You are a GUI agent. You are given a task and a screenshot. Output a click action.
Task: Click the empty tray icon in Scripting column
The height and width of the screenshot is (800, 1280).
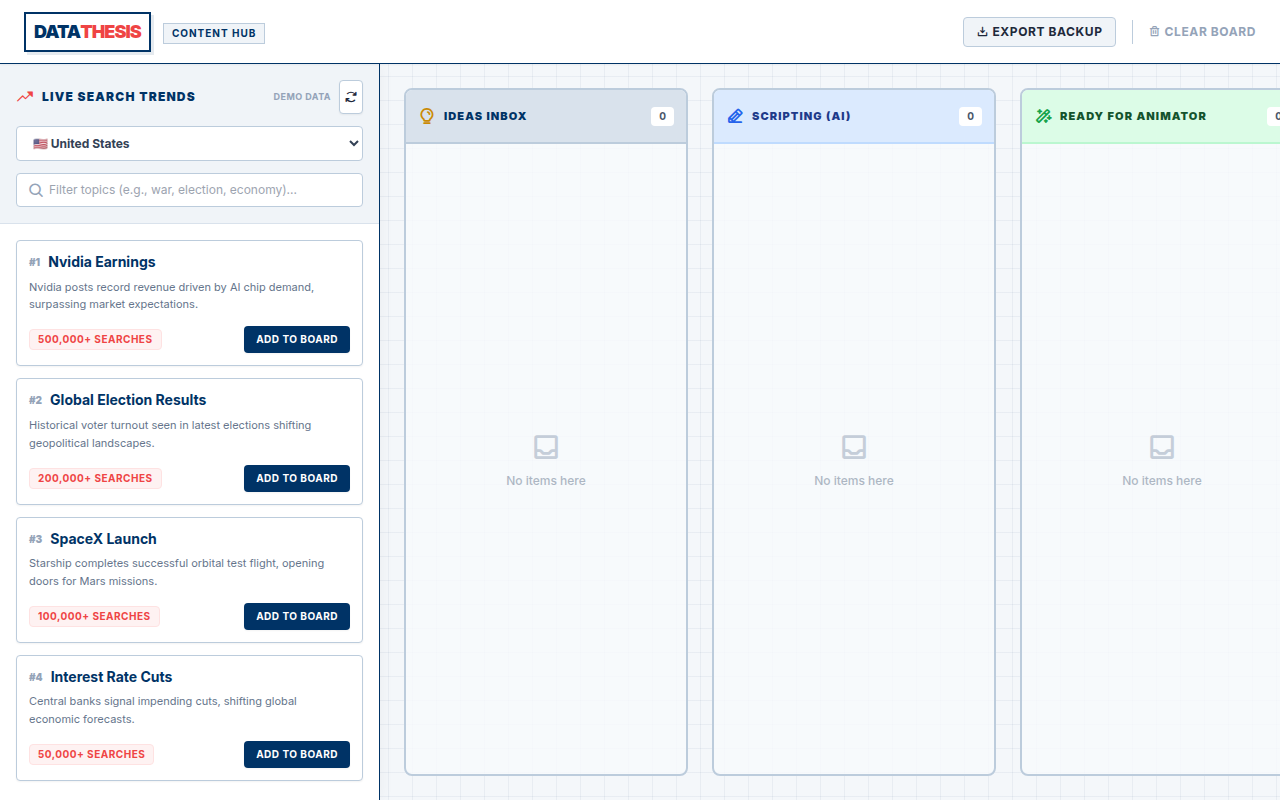(x=854, y=447)
